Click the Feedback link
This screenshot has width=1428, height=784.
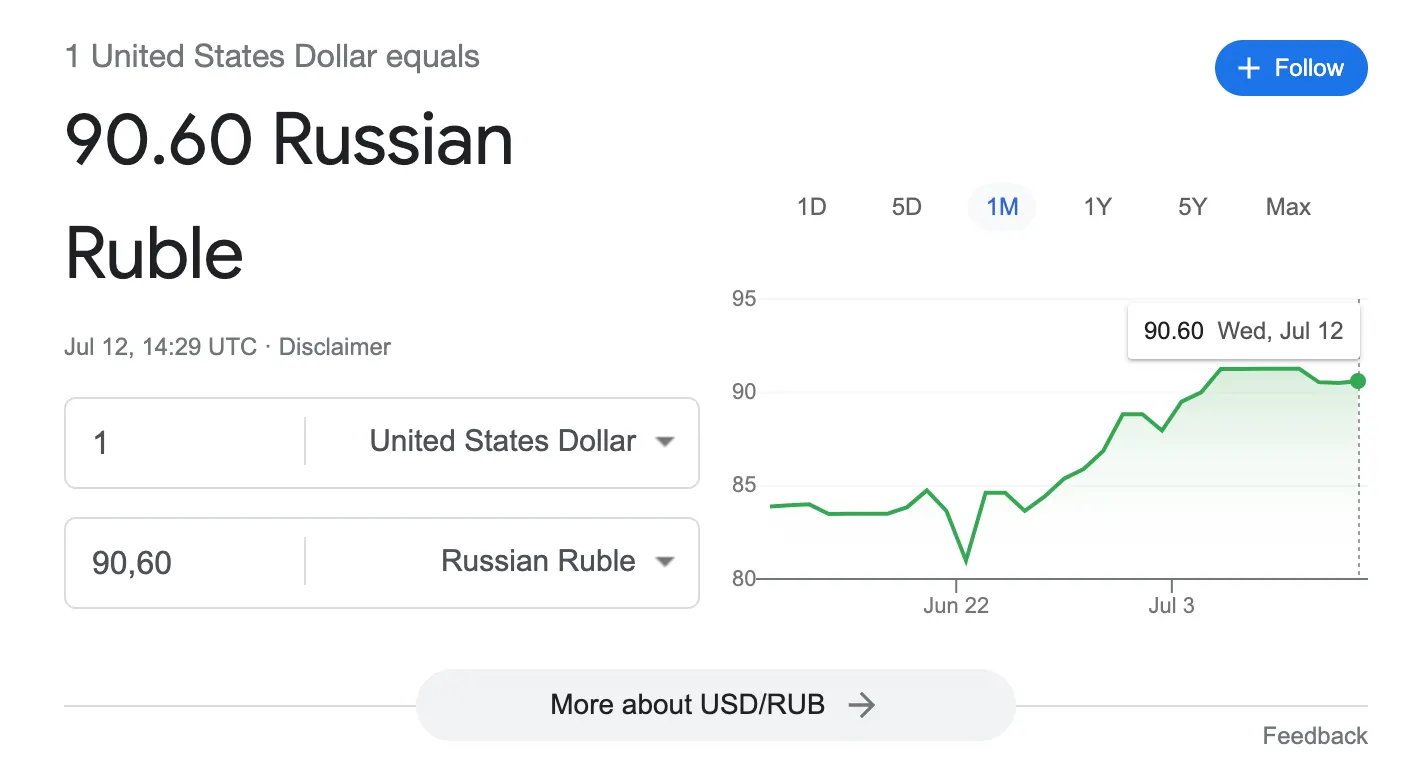[1314, 736]
